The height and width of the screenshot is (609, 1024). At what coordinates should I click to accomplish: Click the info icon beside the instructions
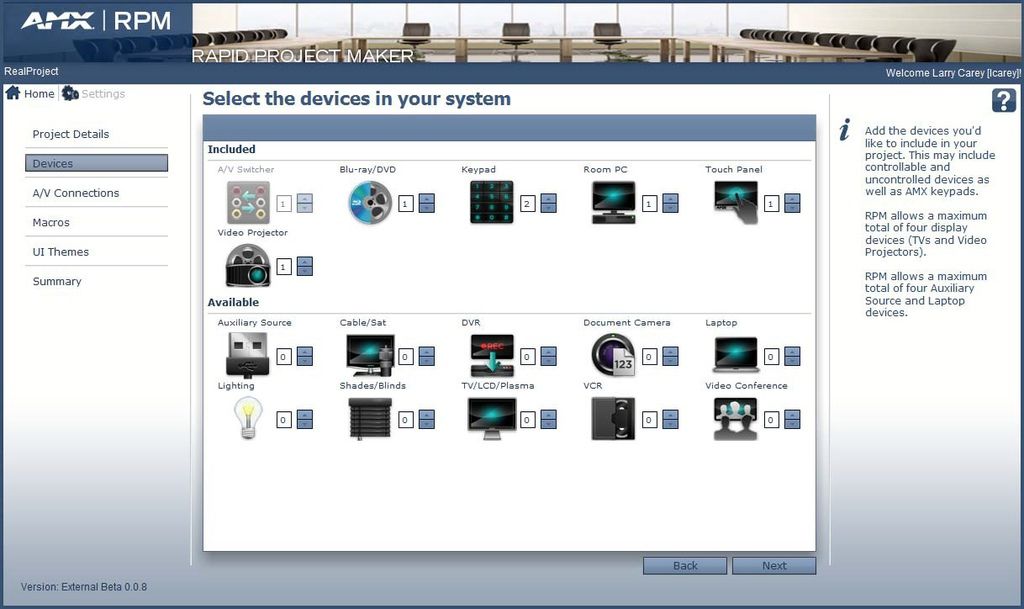coord(844,129)
